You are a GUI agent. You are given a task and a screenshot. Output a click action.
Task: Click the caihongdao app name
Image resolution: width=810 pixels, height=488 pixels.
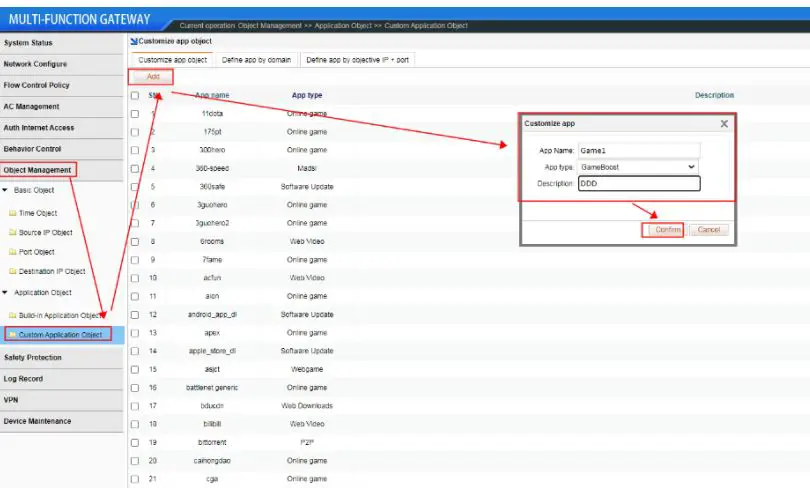[212, 461]
